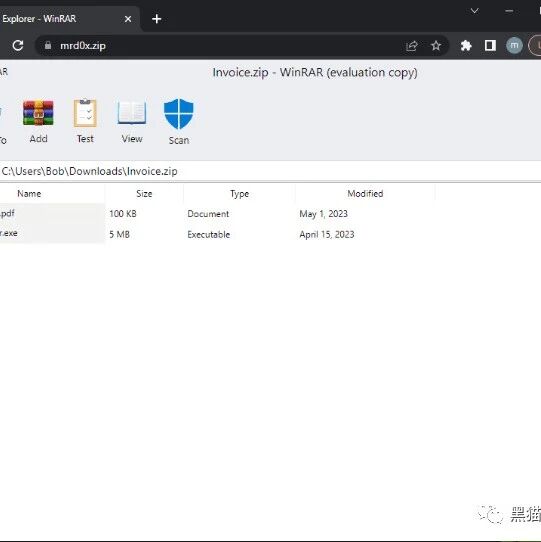Bookmark this page with star icon
This screenshot has width=541, height=542.
click(436, 46)
